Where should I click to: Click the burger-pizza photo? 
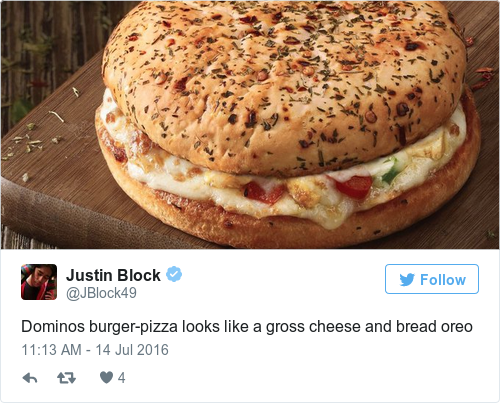pyautogui.click(x=250, y=125)
